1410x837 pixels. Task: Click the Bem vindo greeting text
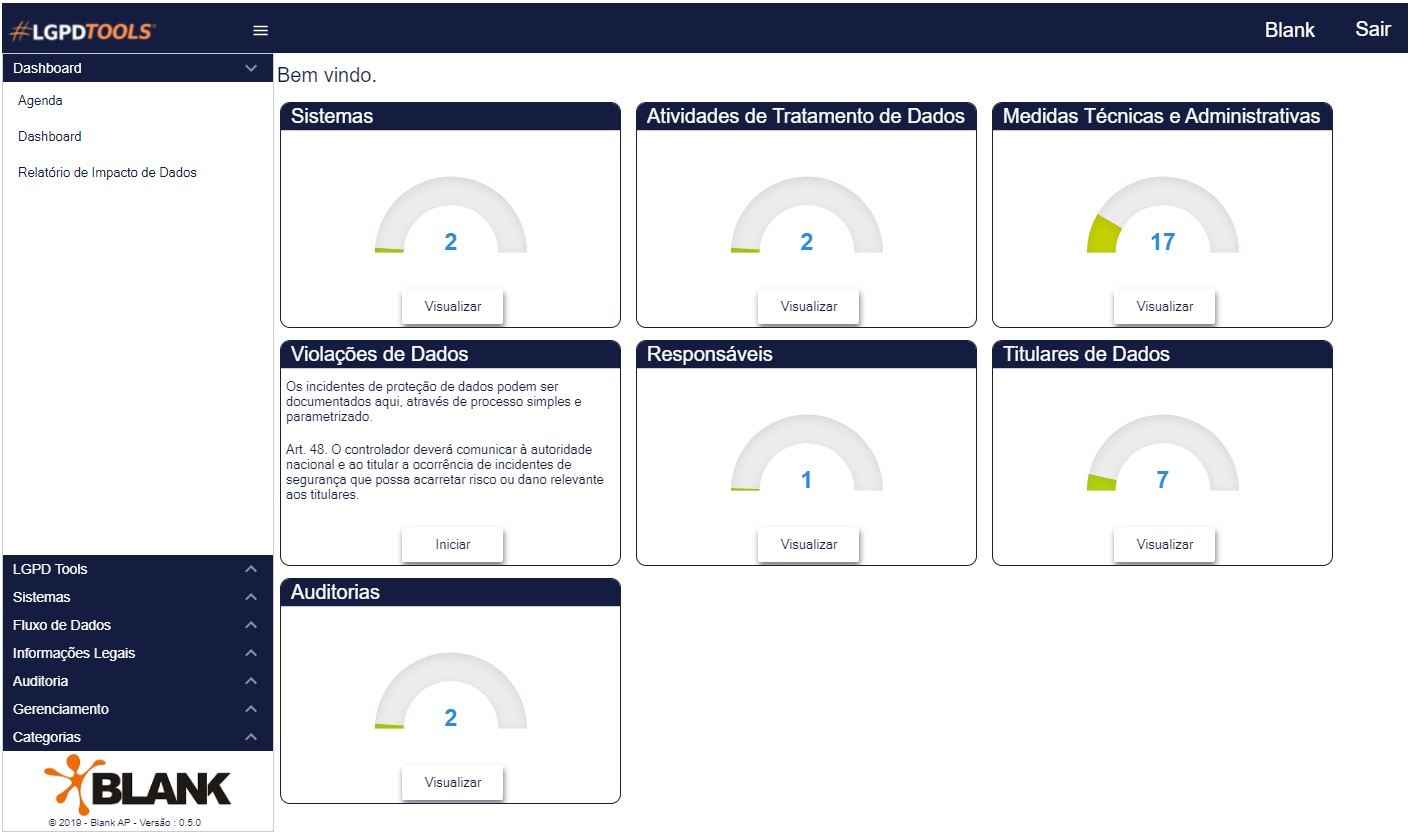click(x=327, y=75)
